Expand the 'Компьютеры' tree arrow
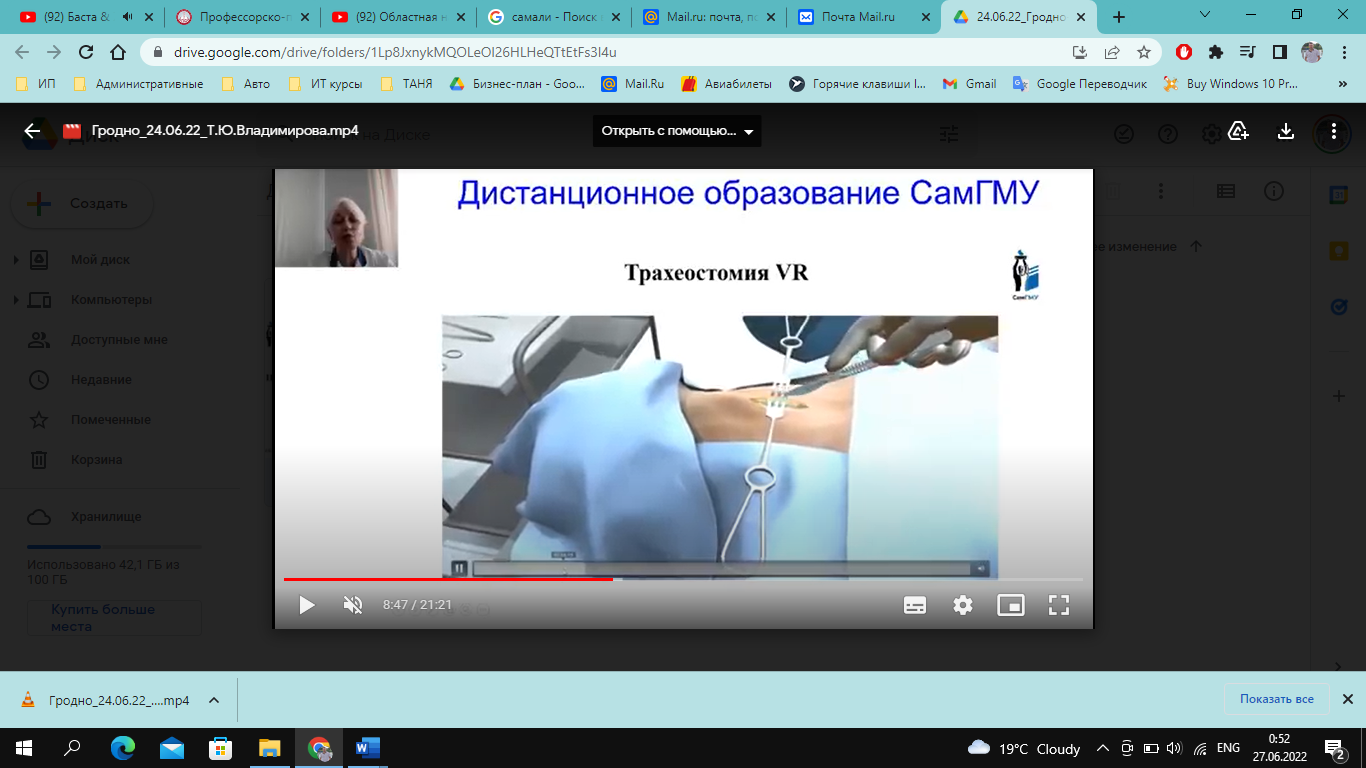1366x768 pixels. [x=15, y=300]
